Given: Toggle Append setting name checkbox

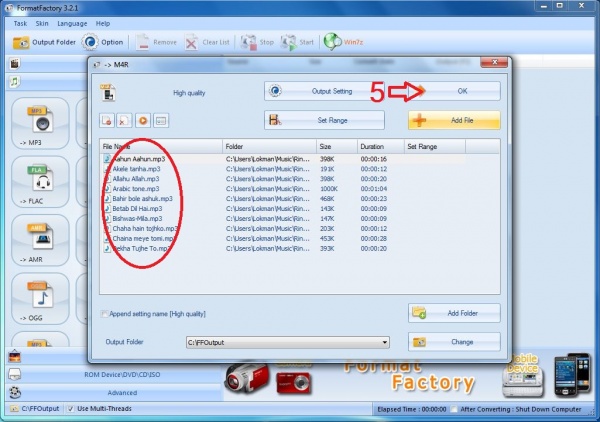Looking at the screenshot, I should [x=104, y=314].
